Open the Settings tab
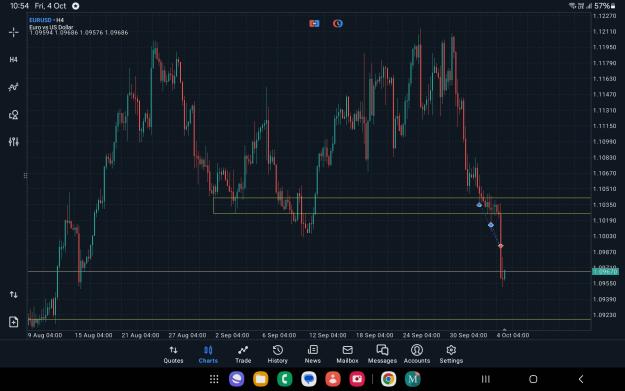Viewport: 625px width, 391px height. (x=451, y=354)
